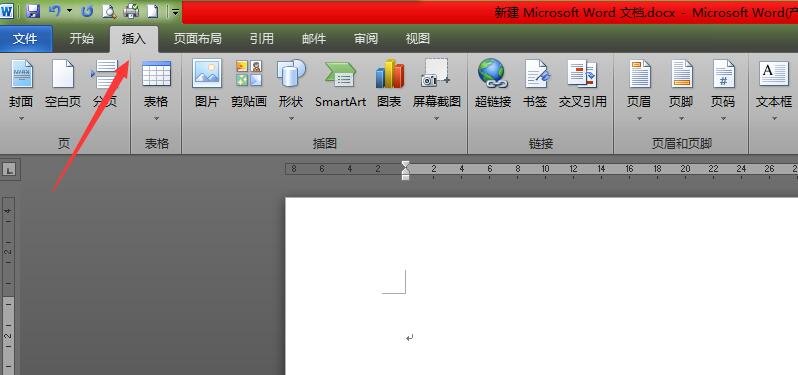Click the 交叉引用 cross-reference icon

point(582,74)
